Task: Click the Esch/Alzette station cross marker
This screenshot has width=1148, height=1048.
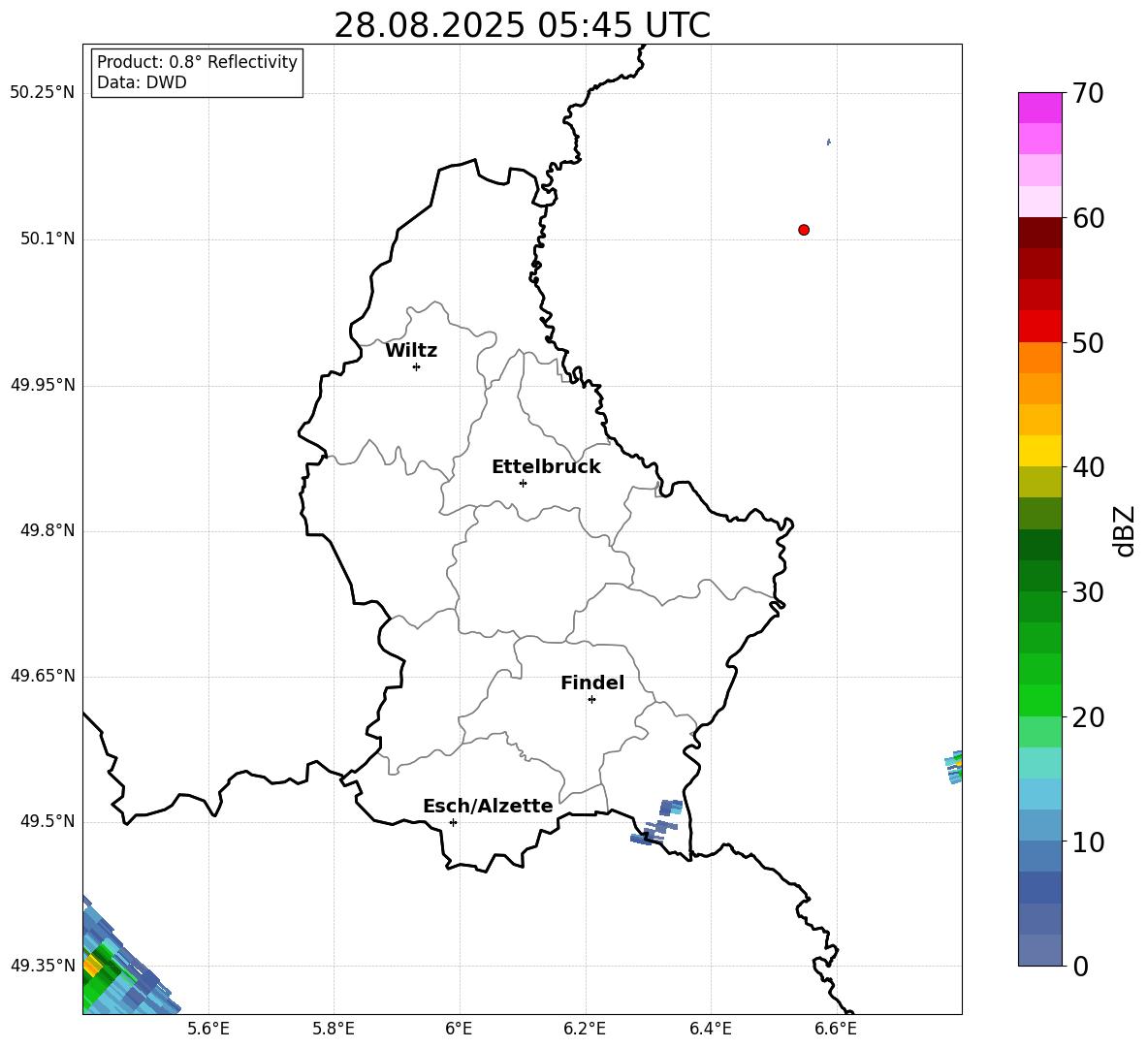Action: click(453, 822)
